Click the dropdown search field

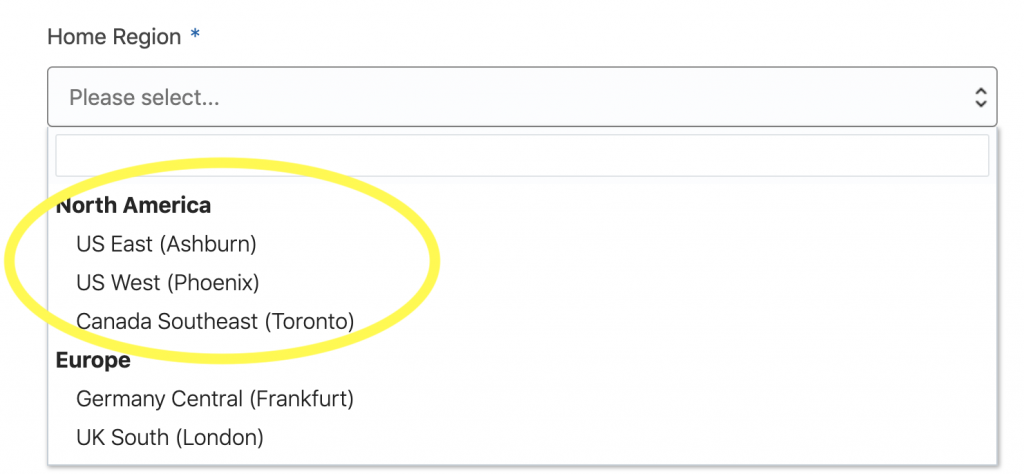coord(521,156)
